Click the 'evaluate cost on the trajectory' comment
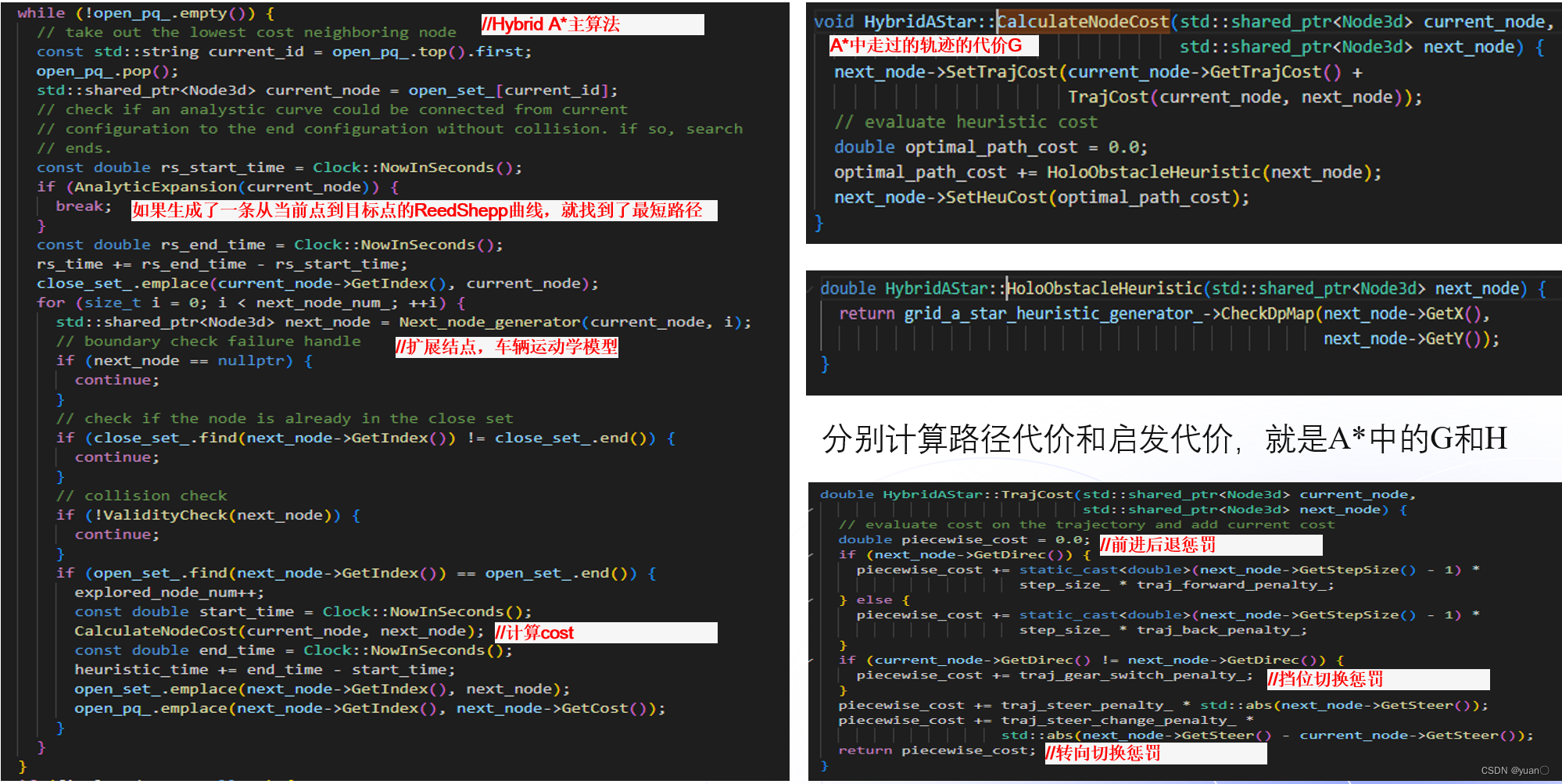The image size is (1562, 784). pos(1087,524)
